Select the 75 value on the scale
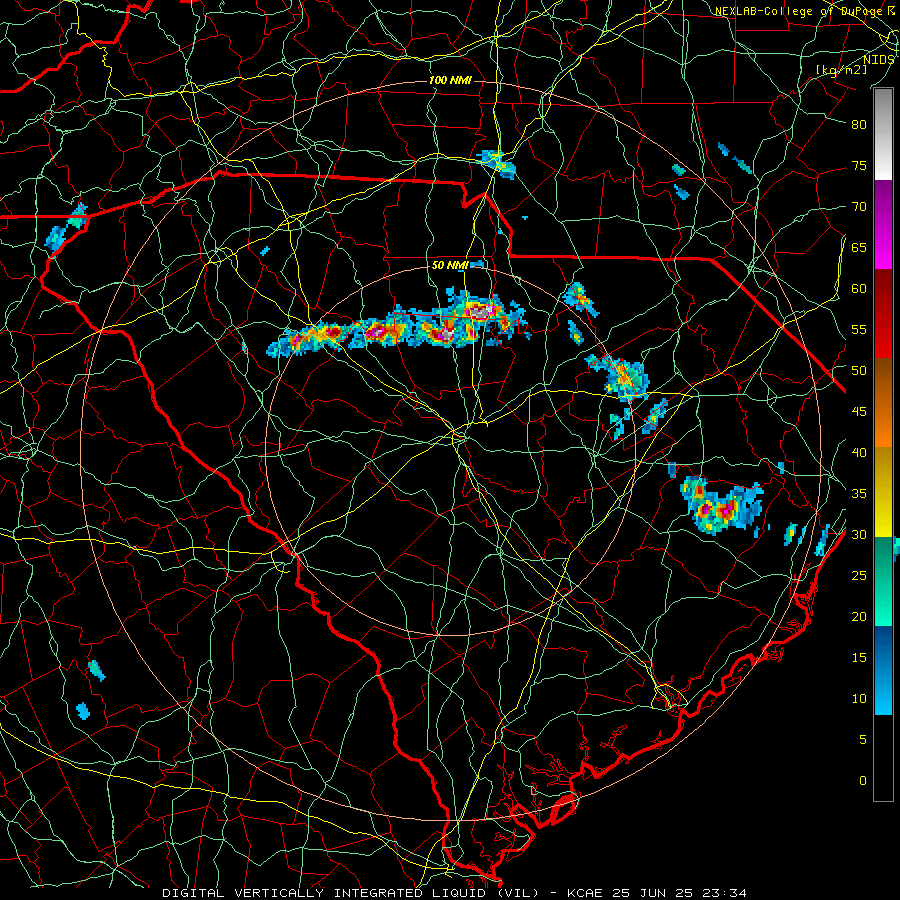The image size is (900, 900). tap(859, 165)
